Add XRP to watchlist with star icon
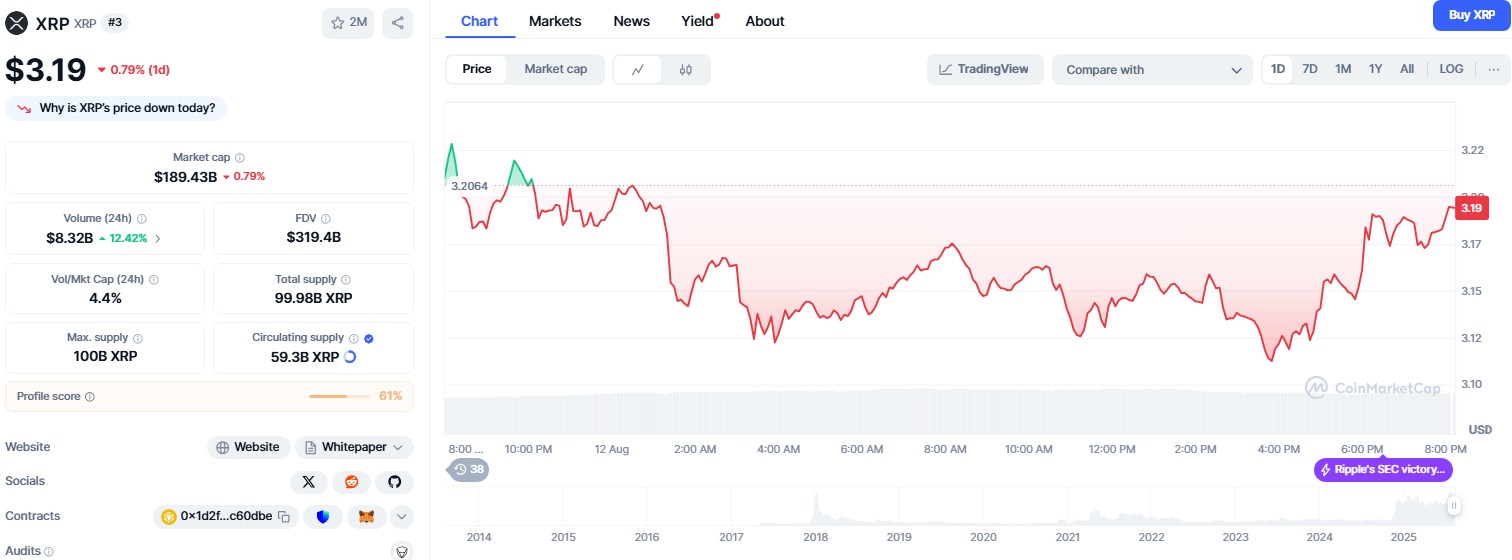 point(347,22)
